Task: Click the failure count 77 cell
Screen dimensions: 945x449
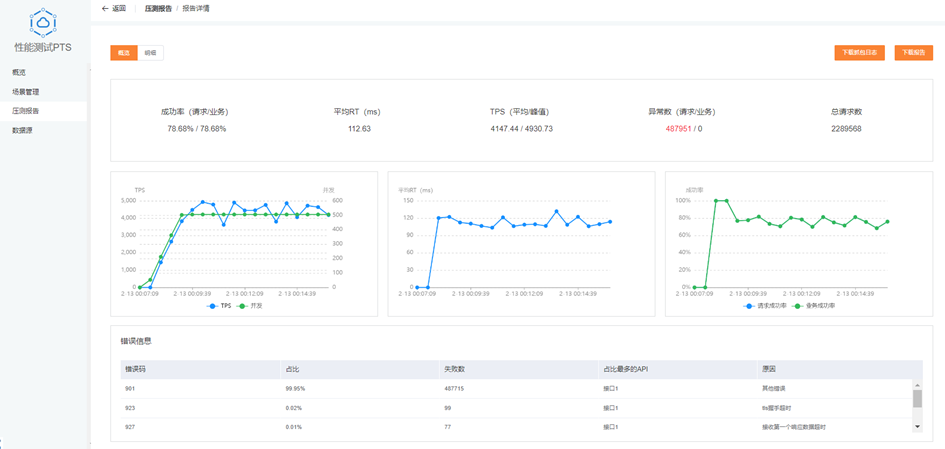Action: pos(448,427)
